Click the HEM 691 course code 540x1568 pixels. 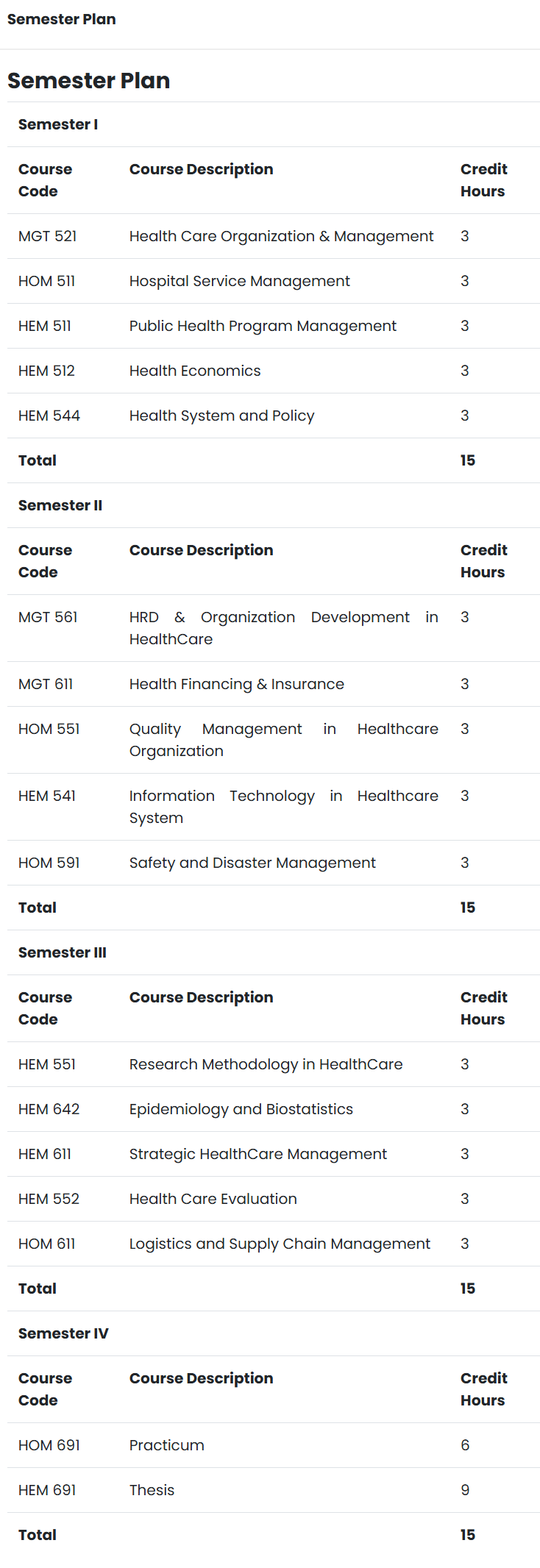(47, 1490)
